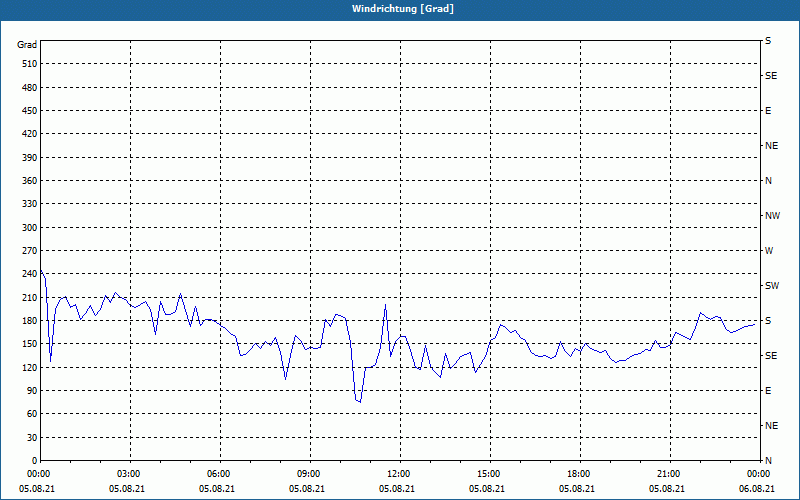Click the NW compass label

pos(772,216)
